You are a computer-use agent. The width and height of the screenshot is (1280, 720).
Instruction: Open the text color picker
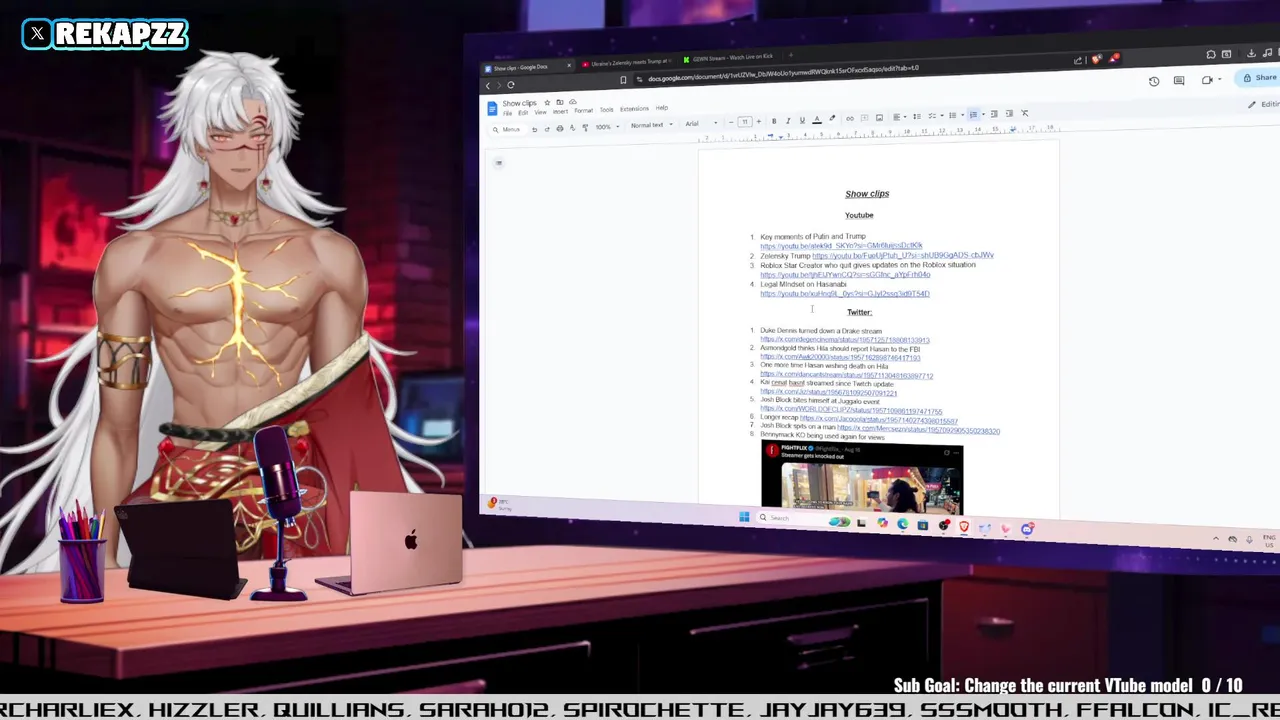817,119
